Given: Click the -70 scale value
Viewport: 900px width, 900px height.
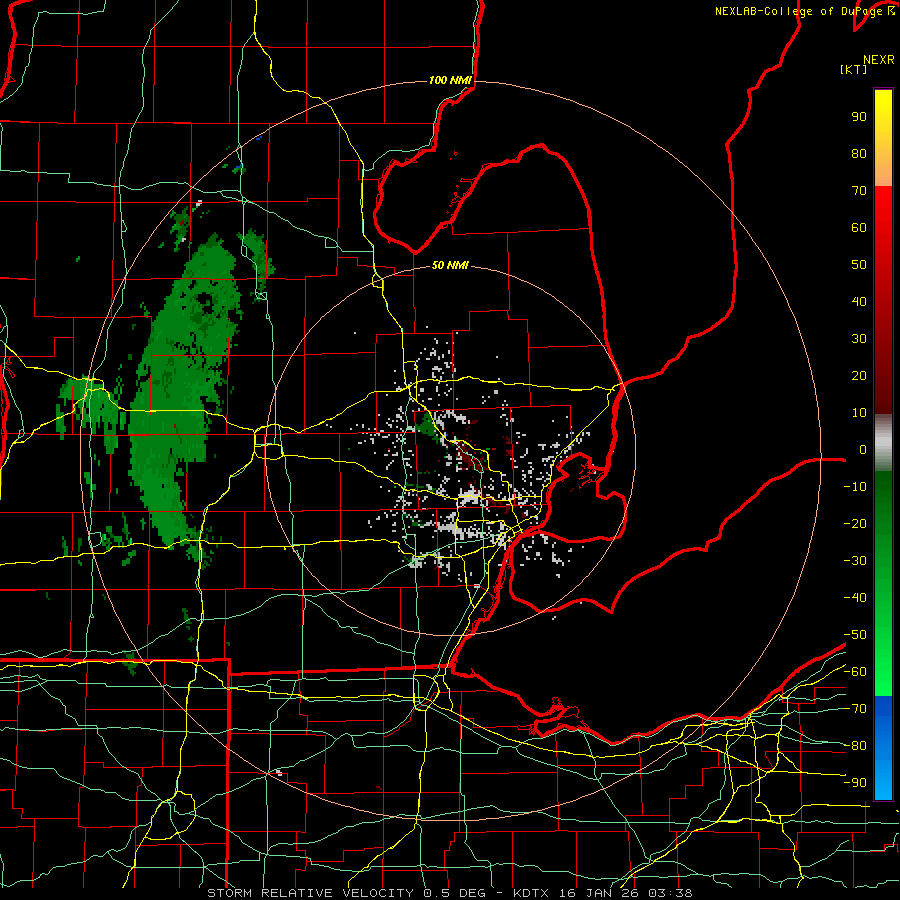Looking at the screenshot, I should 855,709.
